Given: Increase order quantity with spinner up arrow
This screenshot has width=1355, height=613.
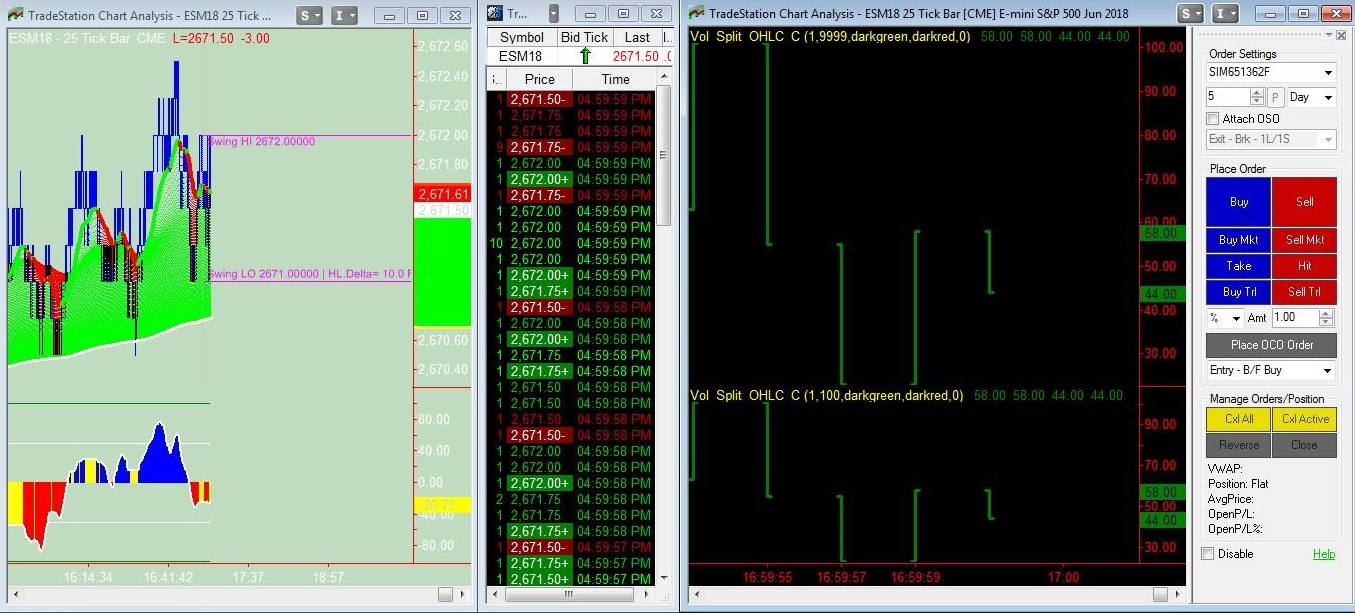Looking at the screenshot, I should point(1258,93).
